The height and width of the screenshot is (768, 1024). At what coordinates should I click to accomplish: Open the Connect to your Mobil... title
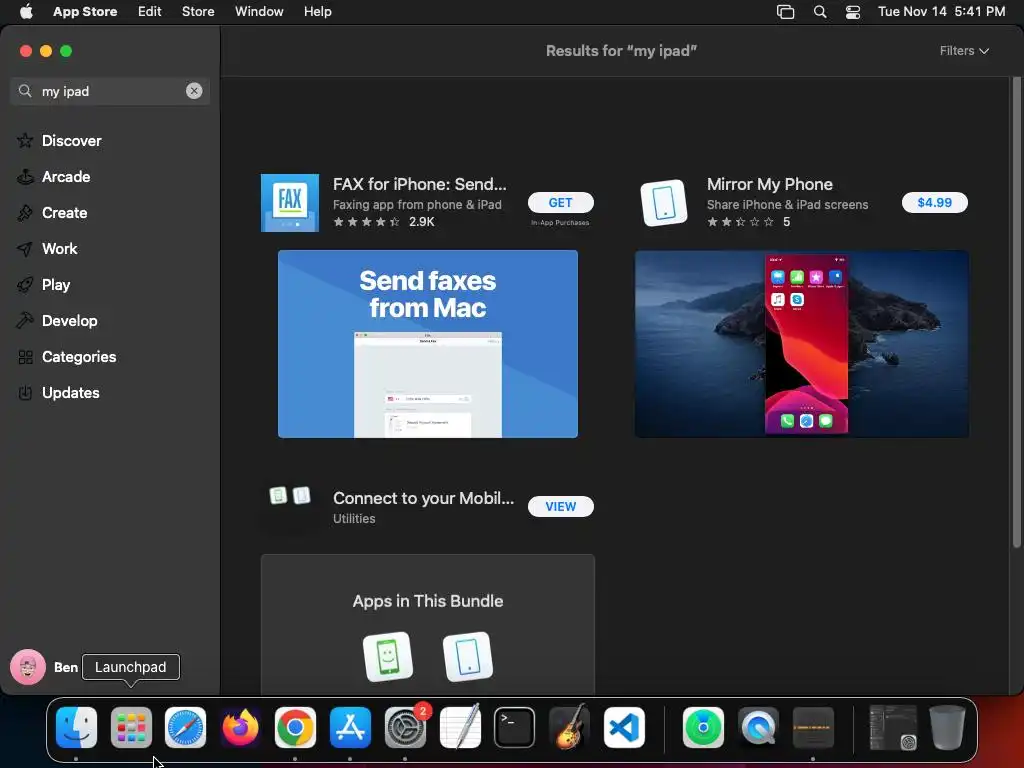423,498
